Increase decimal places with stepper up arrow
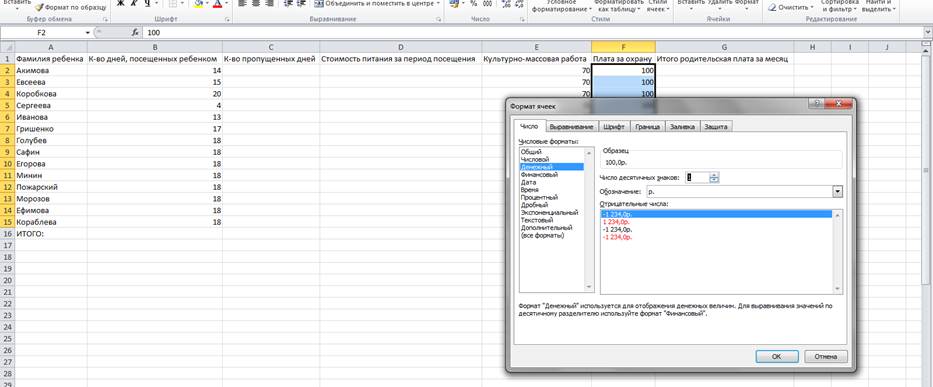 [x=714, y=174]
